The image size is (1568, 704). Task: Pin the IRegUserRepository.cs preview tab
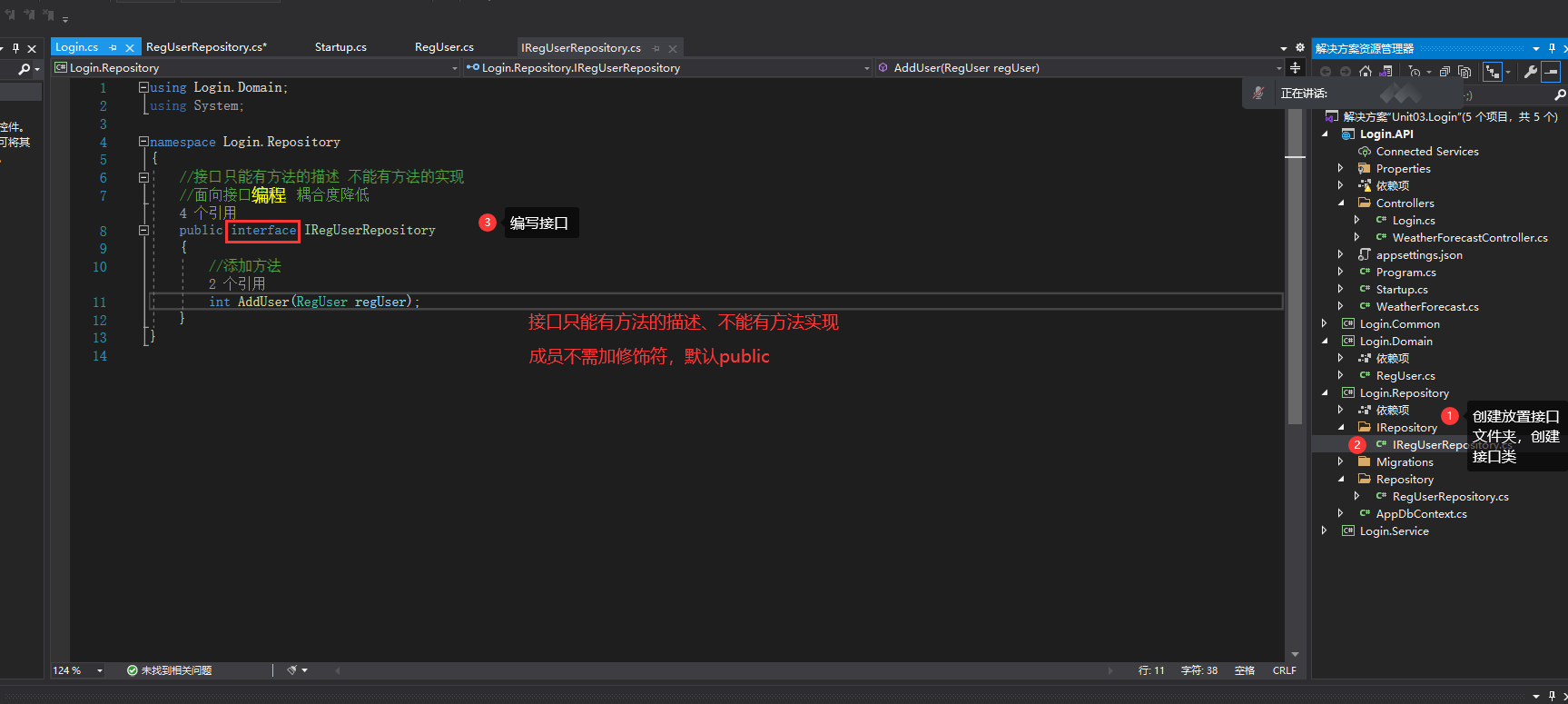tap(656, 48)
